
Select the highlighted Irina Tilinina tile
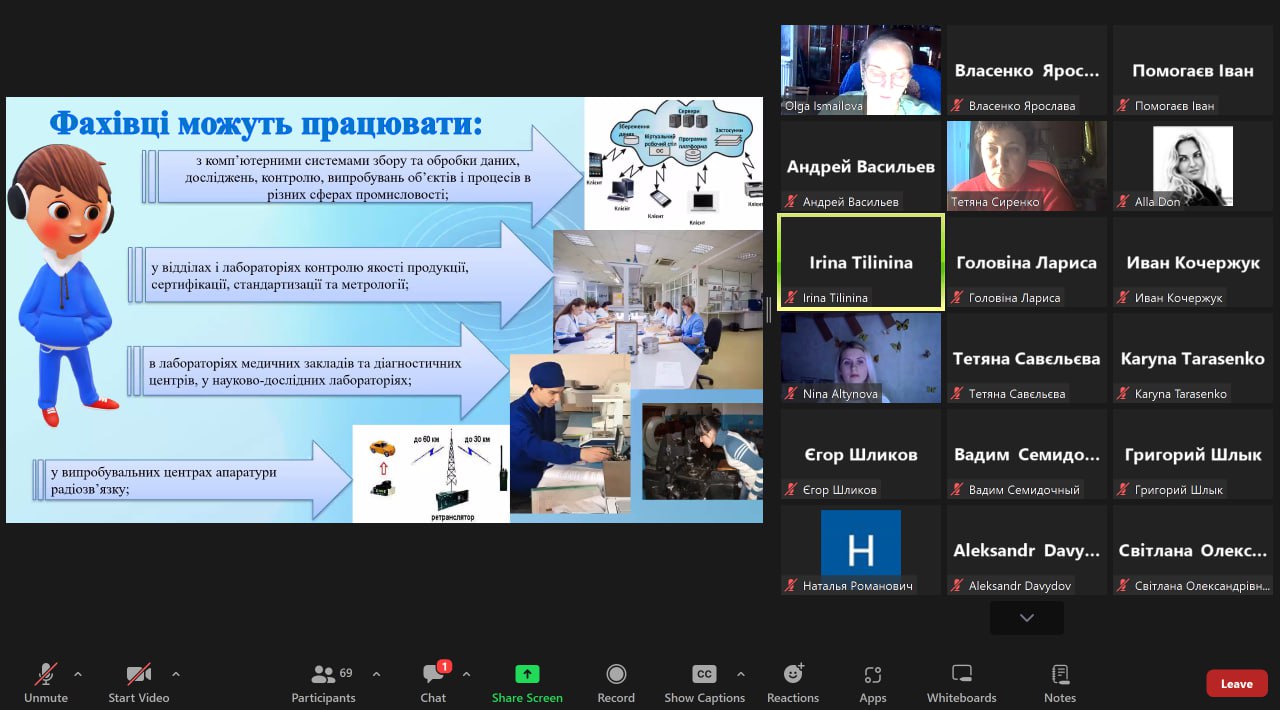861,262
